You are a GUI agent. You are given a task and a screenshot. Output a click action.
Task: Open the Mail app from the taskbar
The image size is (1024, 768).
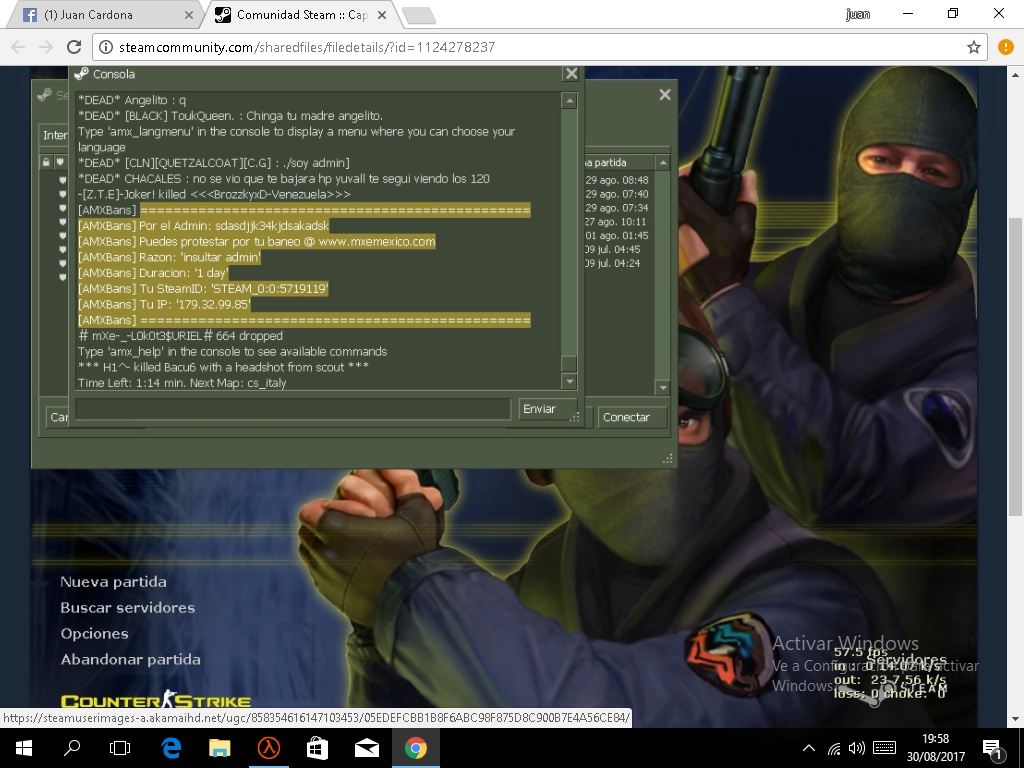click(366, 748)
